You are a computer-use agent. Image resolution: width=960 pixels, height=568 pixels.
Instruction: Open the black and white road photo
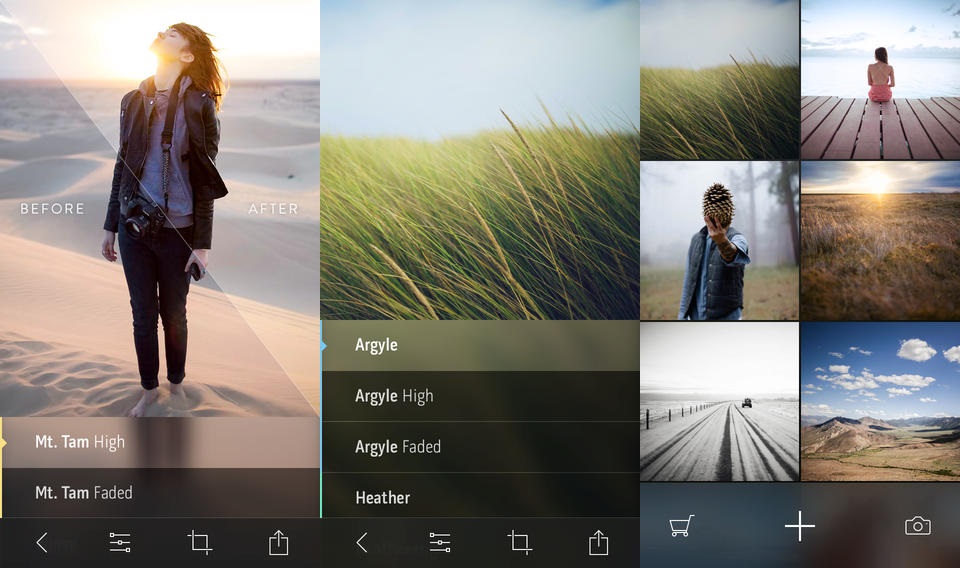(x=719, y=401)
